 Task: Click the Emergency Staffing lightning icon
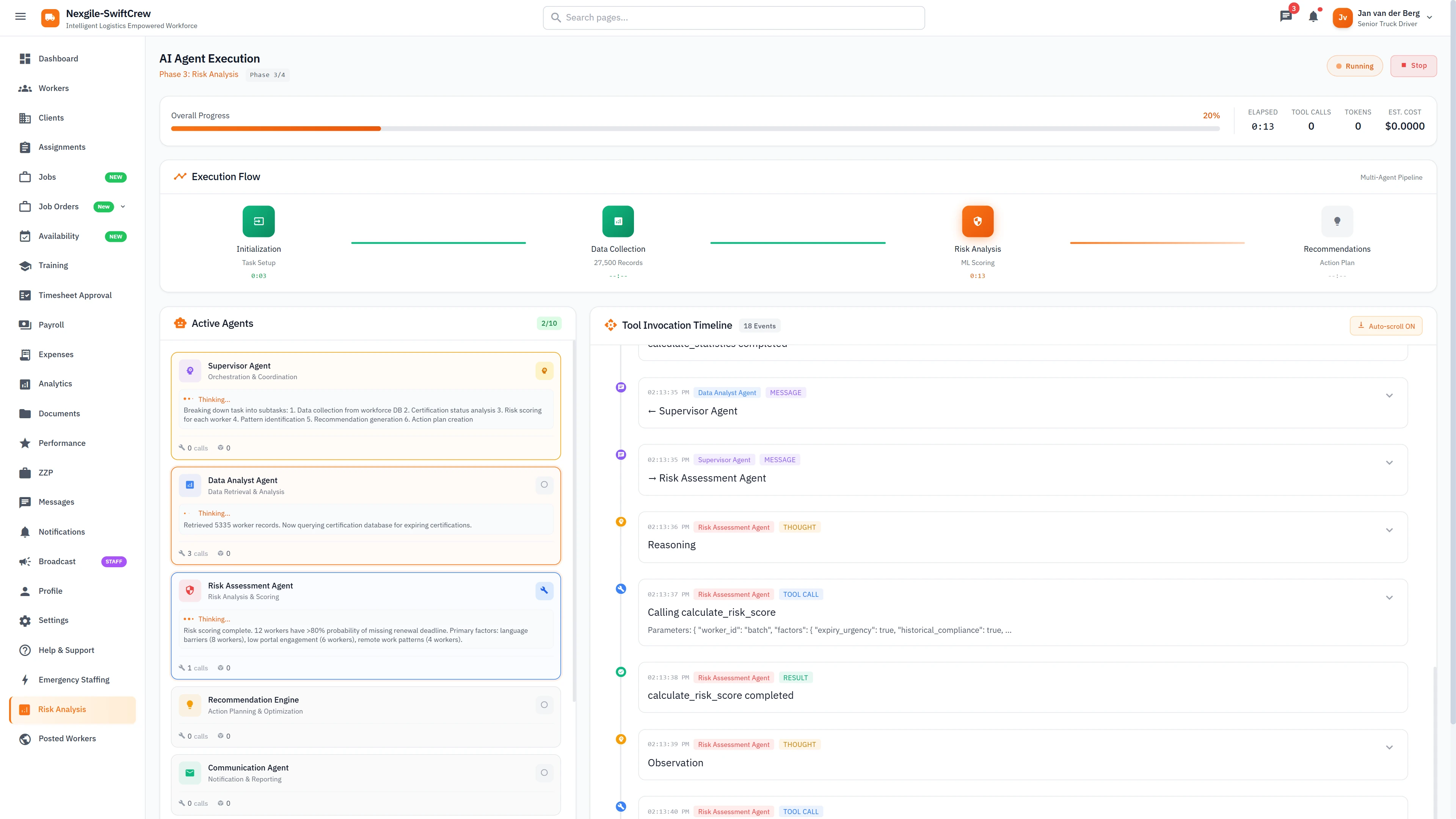click(x=25, y=679)
